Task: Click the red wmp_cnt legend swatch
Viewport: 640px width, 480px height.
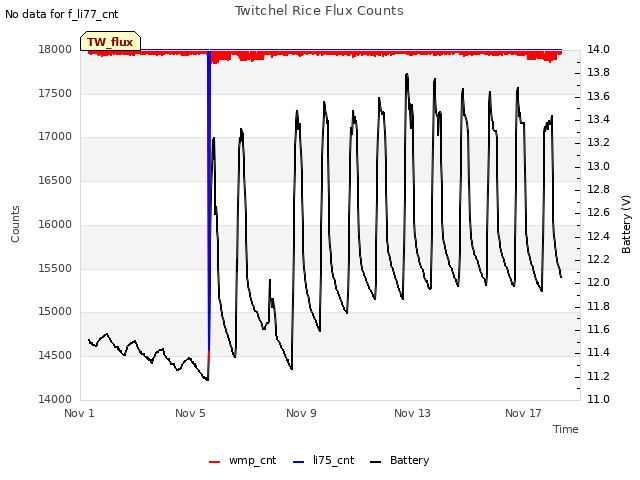Action: [x=214, y=462]
